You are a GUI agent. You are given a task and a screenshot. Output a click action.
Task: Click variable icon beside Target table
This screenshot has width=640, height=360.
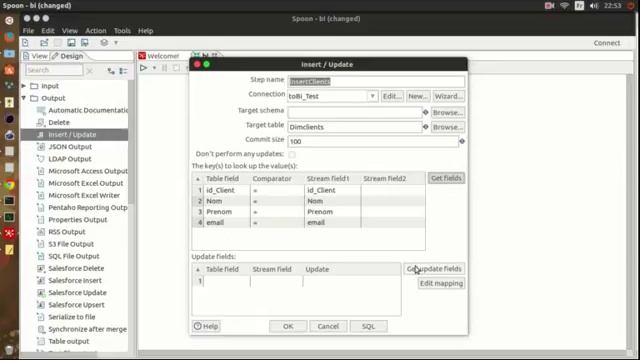425,127
